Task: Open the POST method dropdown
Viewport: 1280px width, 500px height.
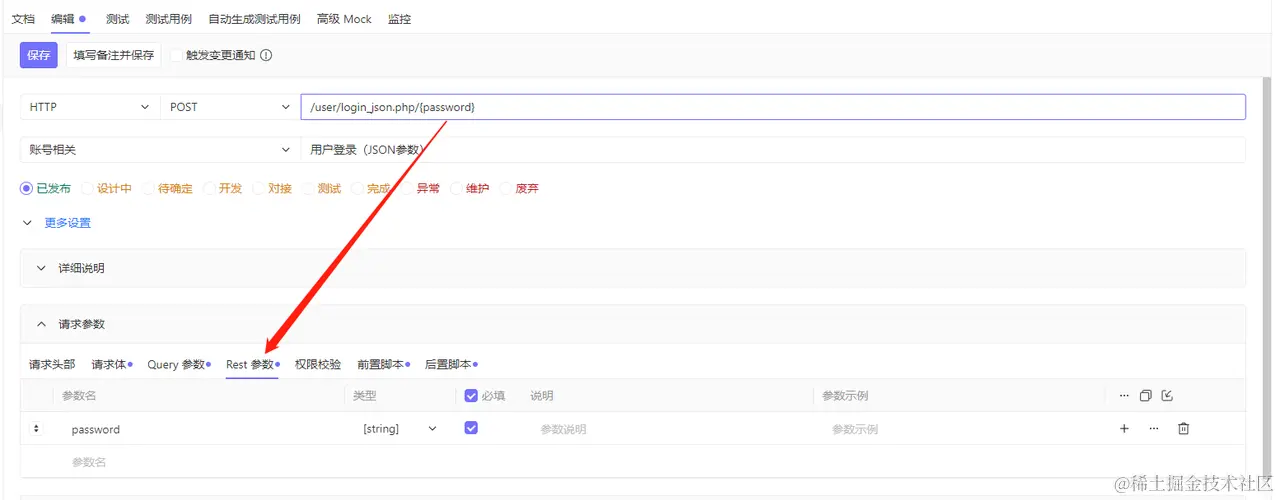Action: (x=230, y=107)
